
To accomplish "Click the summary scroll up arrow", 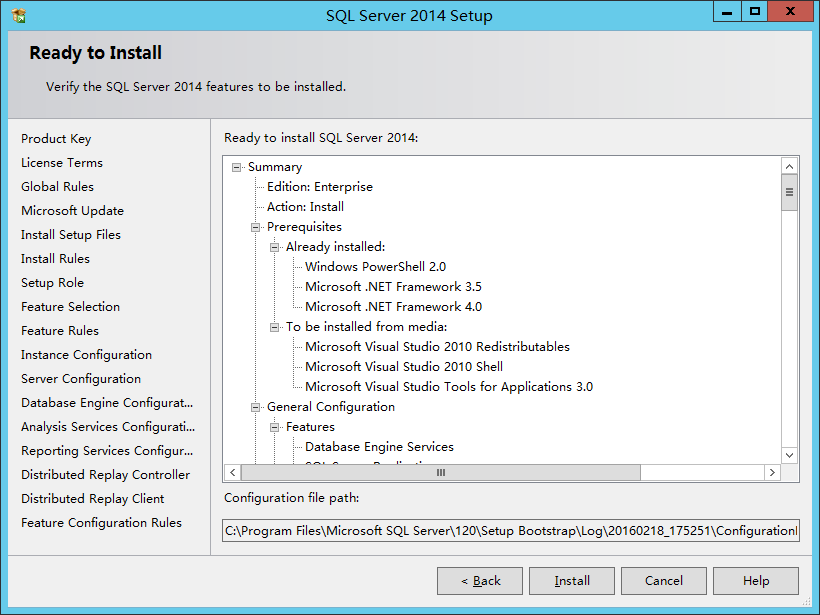I will [789, 166].
